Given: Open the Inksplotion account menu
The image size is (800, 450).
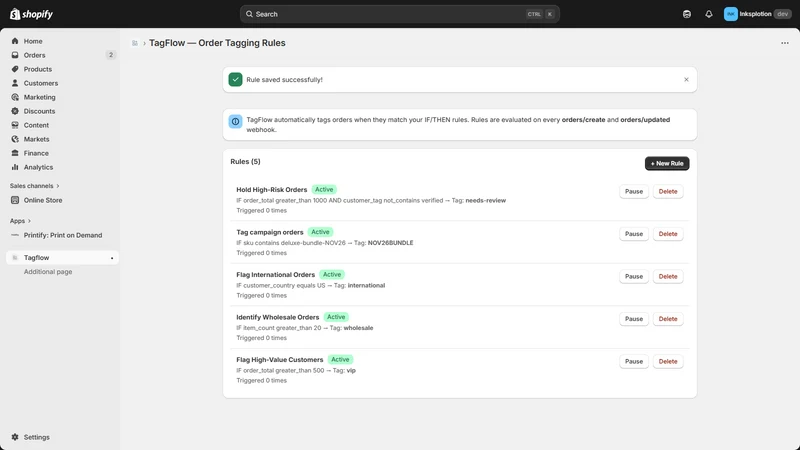Looking at the screenshot, I should [x=757, y=14].
